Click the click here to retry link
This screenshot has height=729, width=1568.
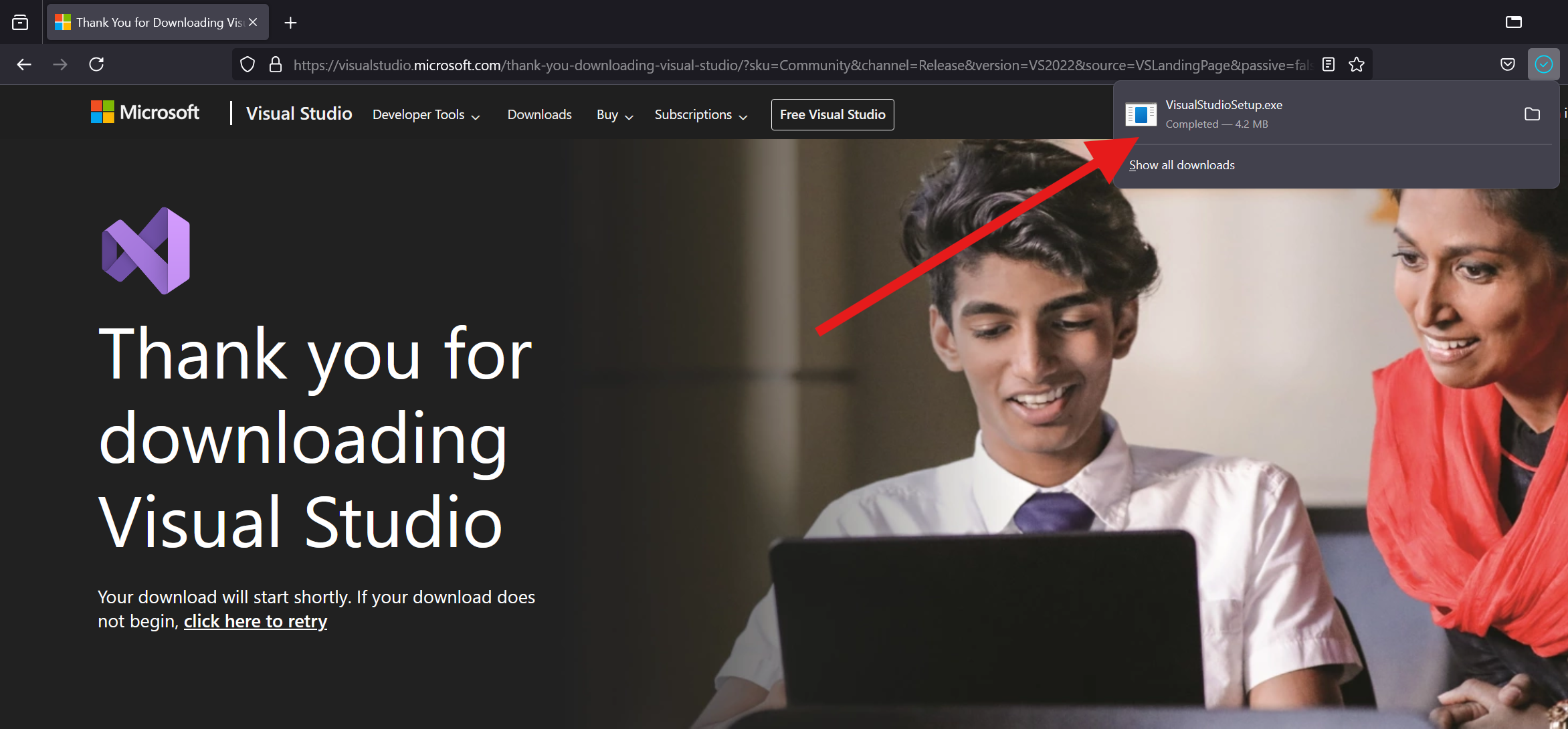[x=256, y=621]
